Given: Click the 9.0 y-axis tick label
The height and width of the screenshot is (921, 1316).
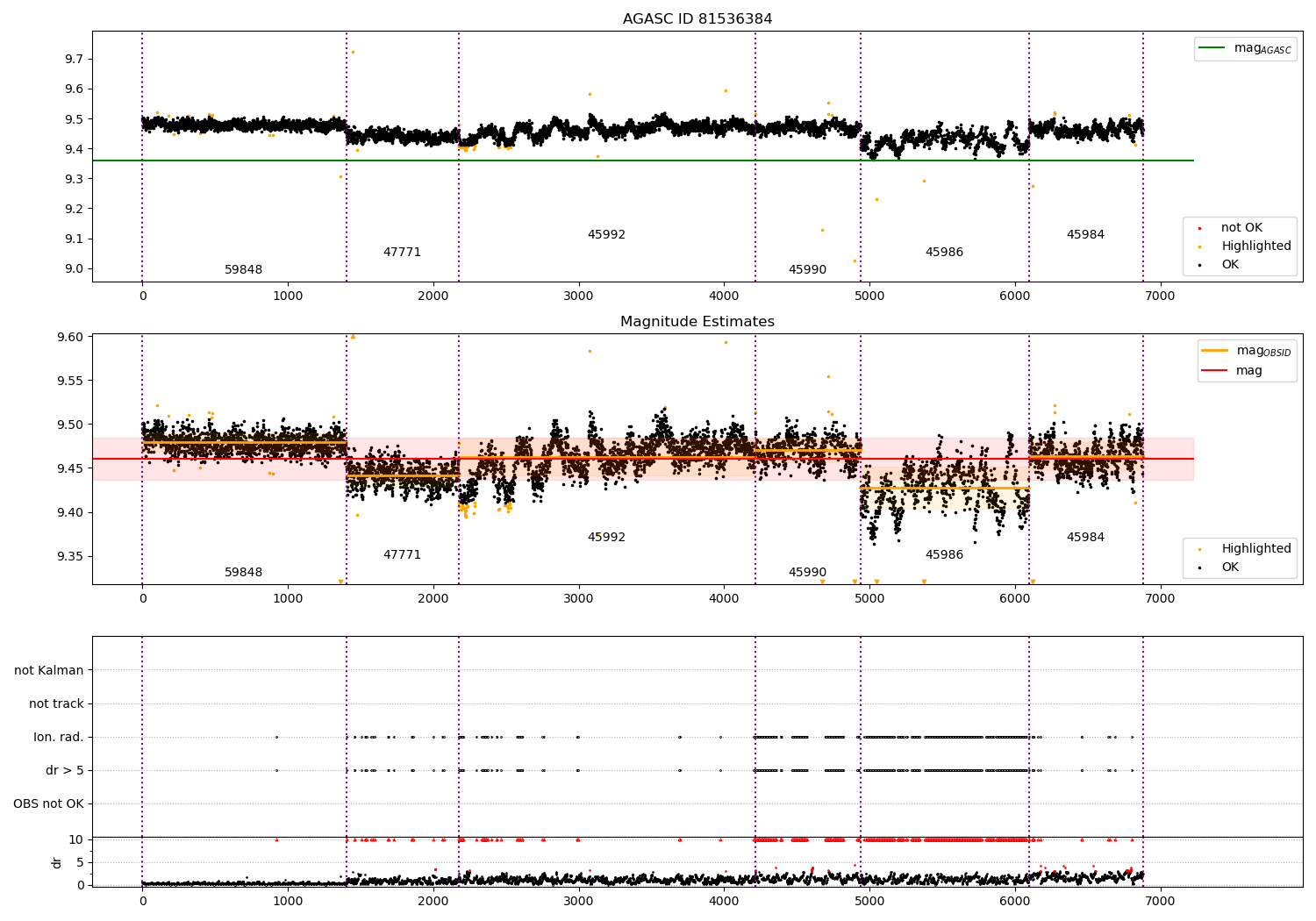Looking at the screenshot, I should 74,269.
